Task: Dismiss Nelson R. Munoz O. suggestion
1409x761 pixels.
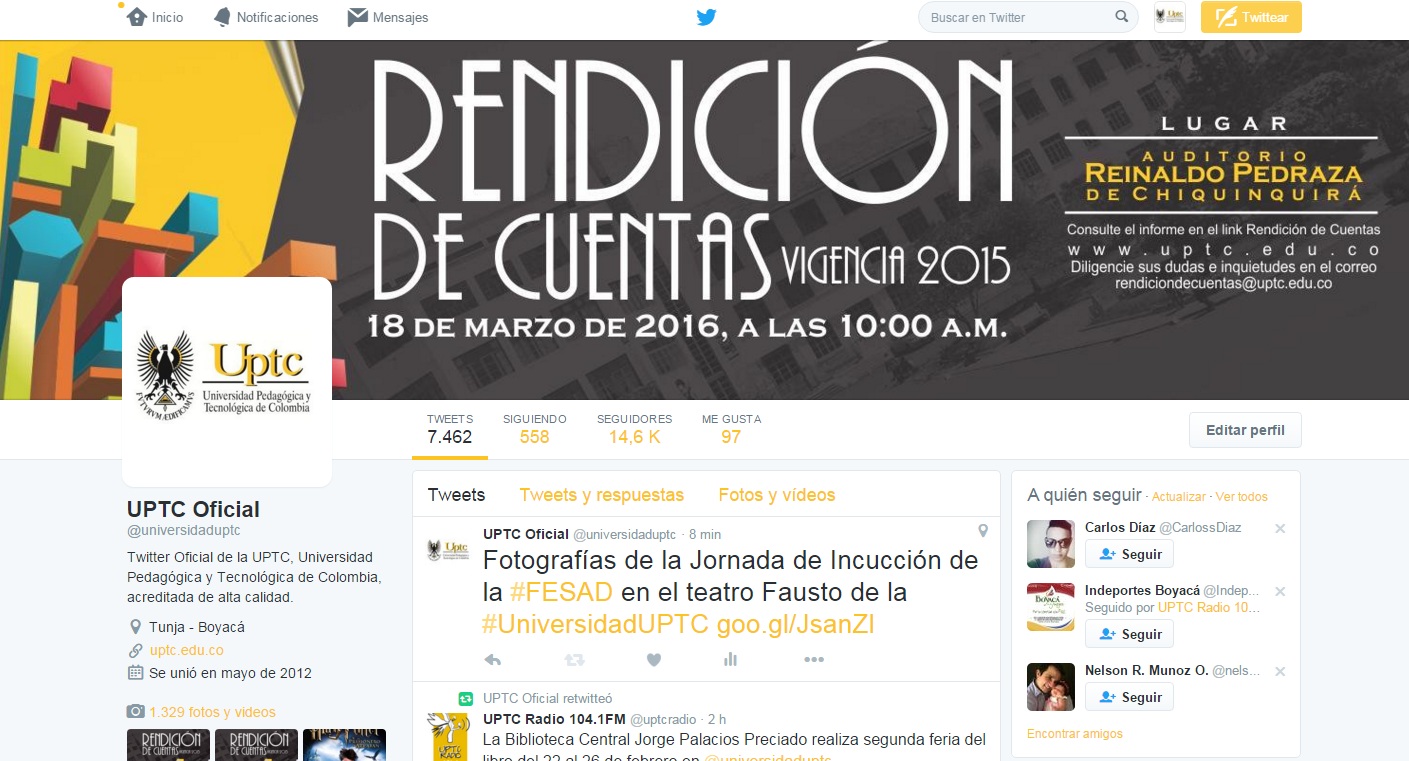Action: 1280,671
